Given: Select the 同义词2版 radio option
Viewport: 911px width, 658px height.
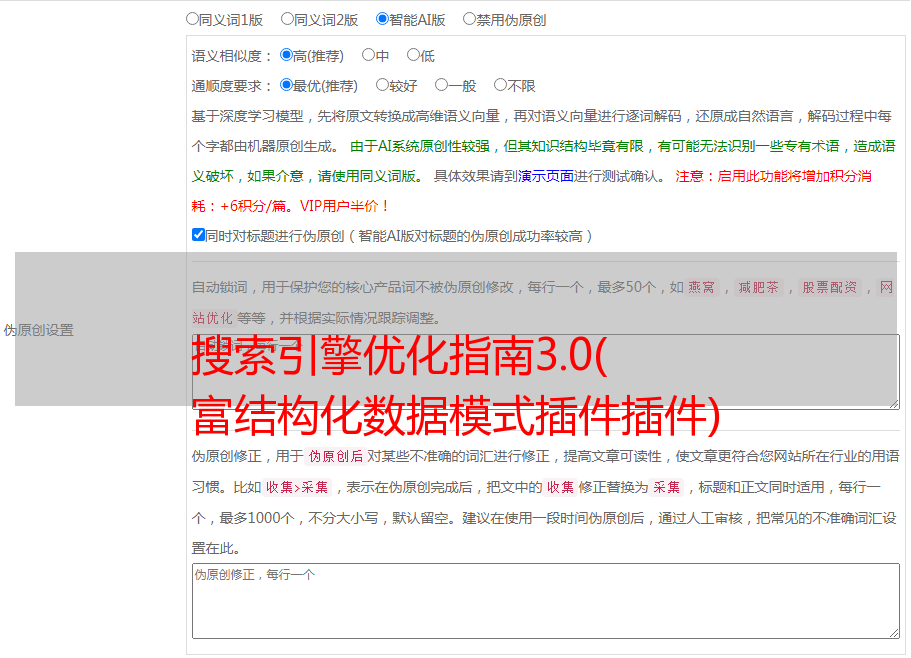Looking at the screenshot, I should pos(287,19).
